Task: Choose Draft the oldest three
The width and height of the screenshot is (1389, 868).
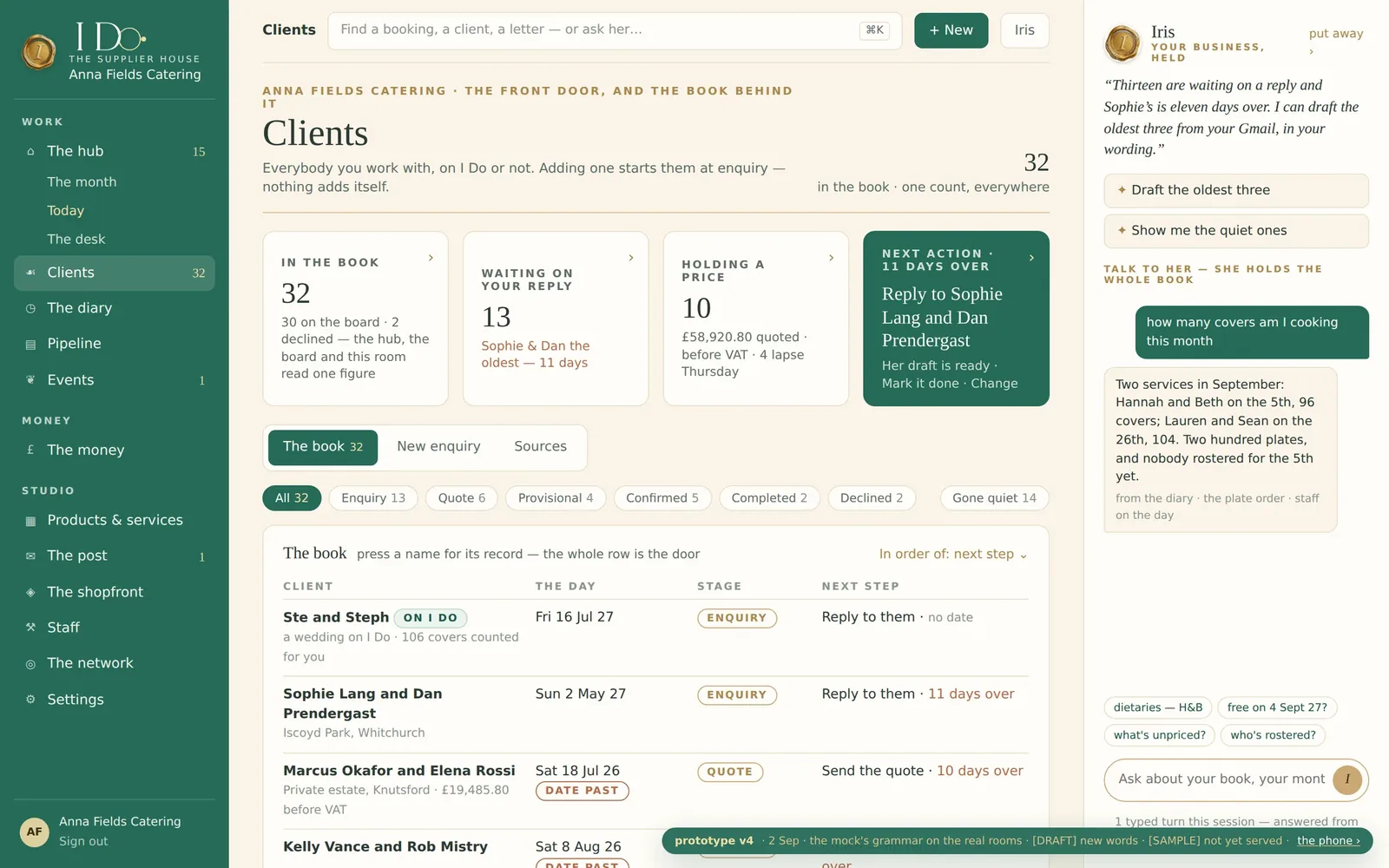Action: pyautogui.click(x=1236, y=190)
